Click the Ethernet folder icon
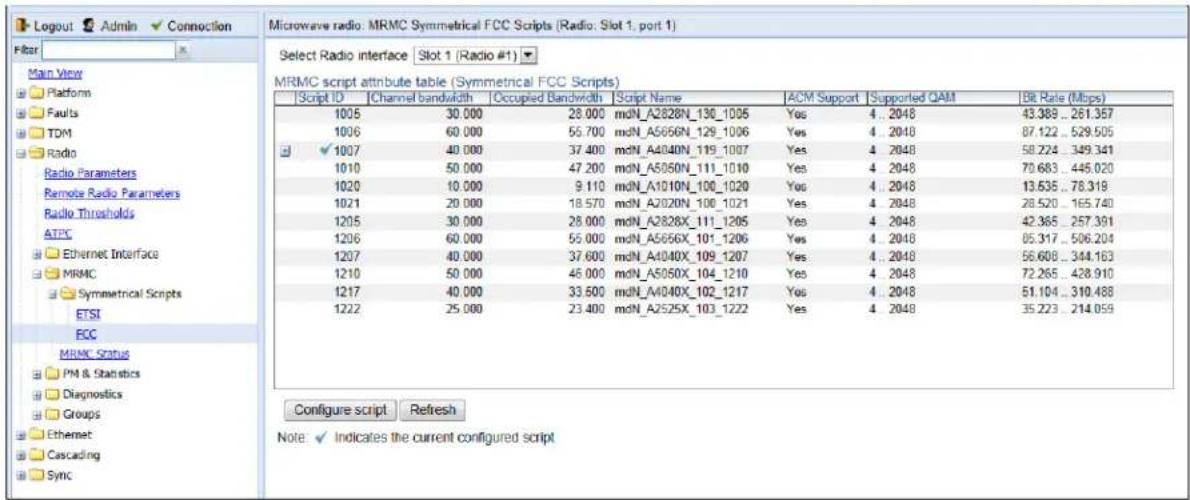 click(38, 435)
